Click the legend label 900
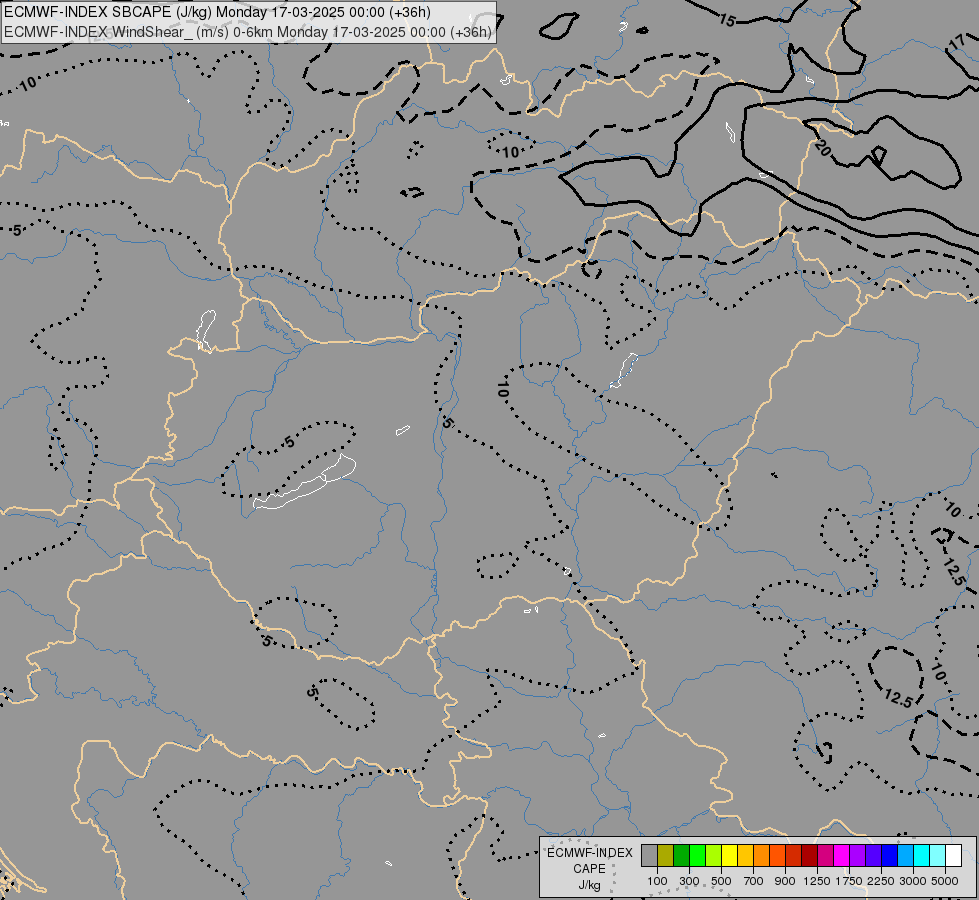The width and height of the screenshot is (979, 900). point(785,881)
